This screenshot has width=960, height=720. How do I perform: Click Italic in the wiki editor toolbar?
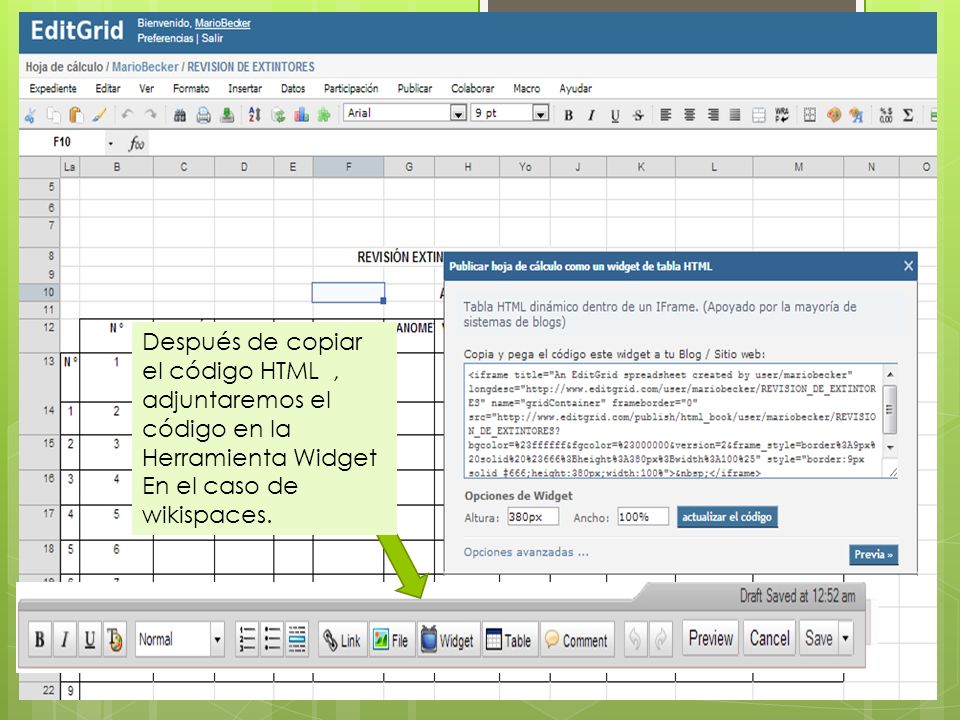click(64, 639)
